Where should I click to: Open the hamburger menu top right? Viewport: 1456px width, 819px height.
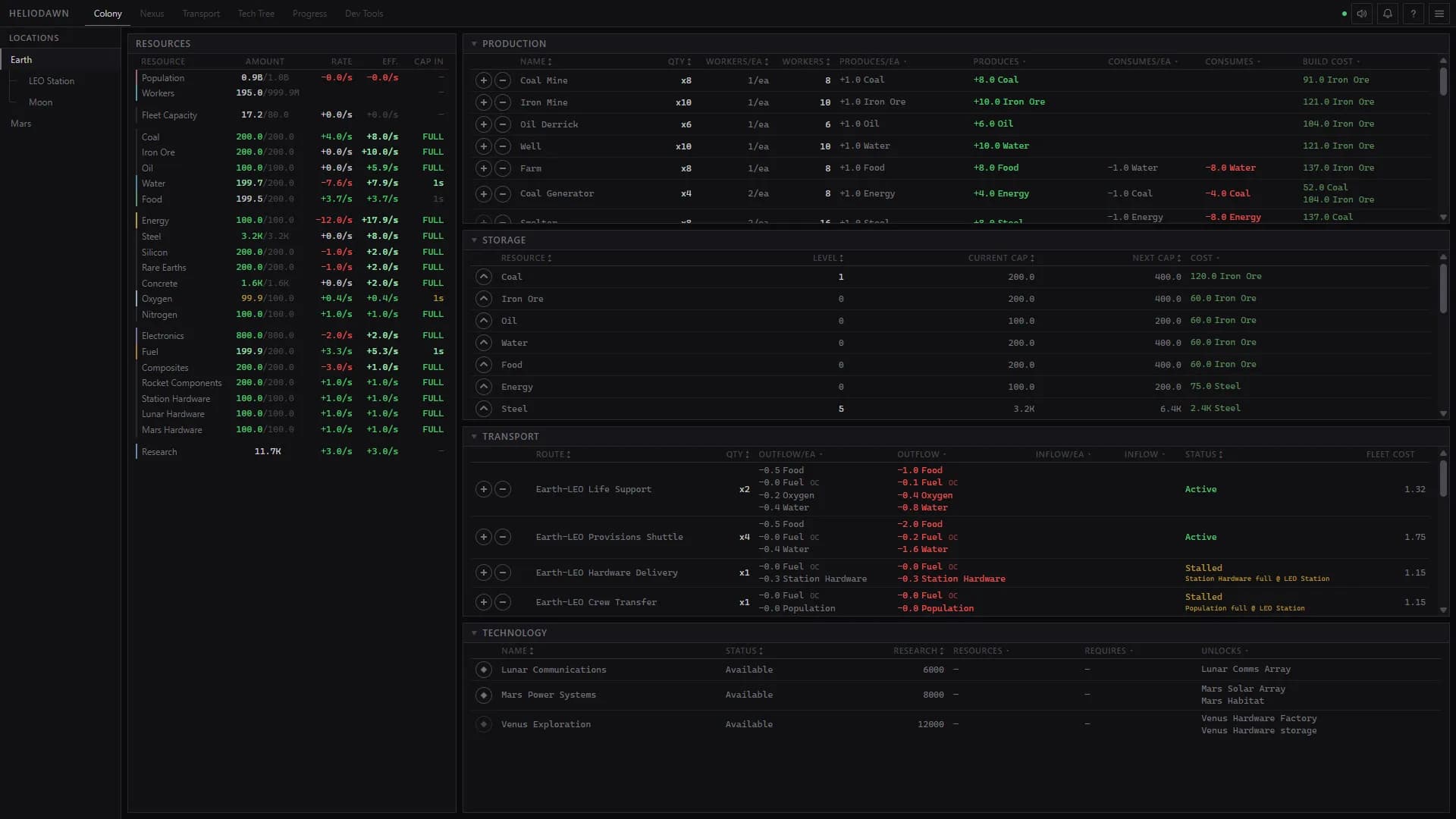[x=1439, y=14]
